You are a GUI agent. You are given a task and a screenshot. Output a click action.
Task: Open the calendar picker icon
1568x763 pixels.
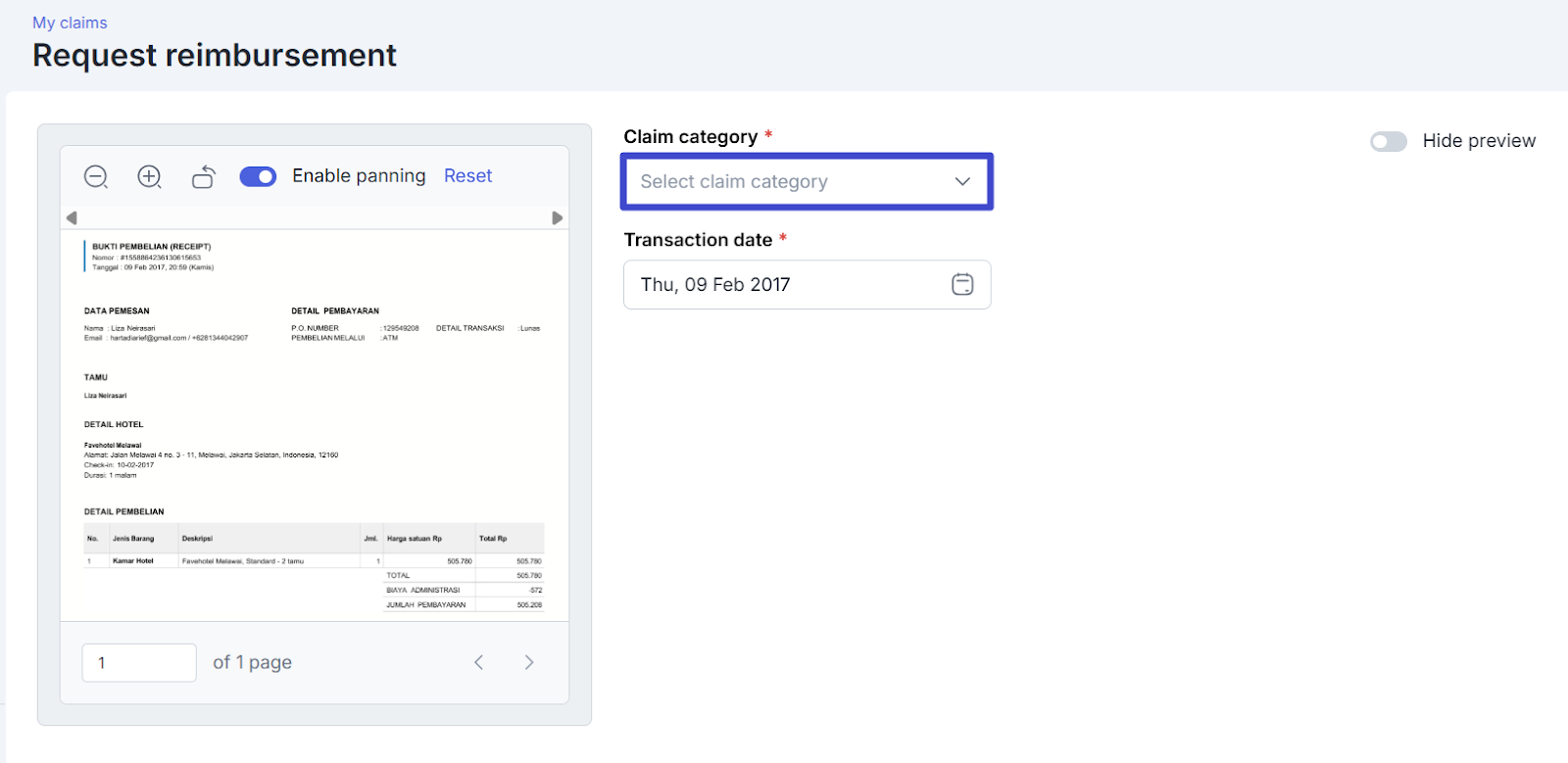[x=962, y=284]
